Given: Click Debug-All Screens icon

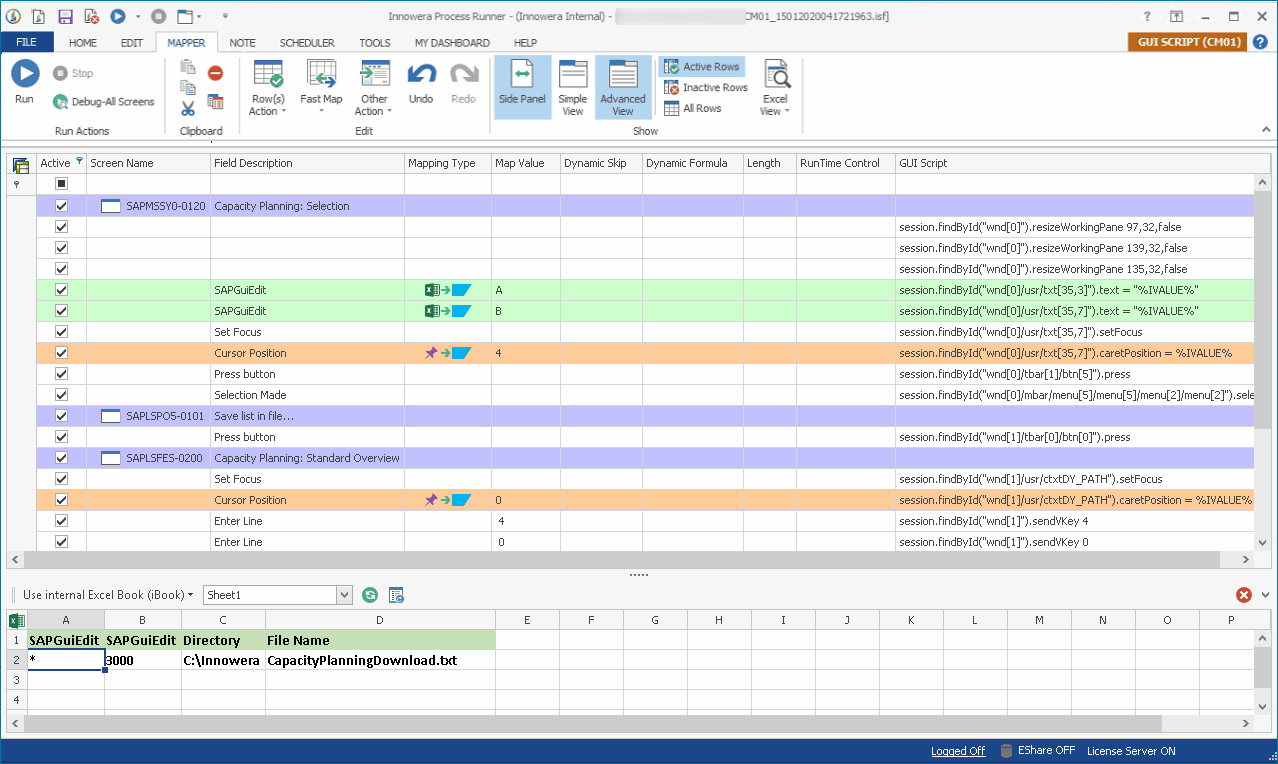Looking at the screenshot, I should 60,101.
